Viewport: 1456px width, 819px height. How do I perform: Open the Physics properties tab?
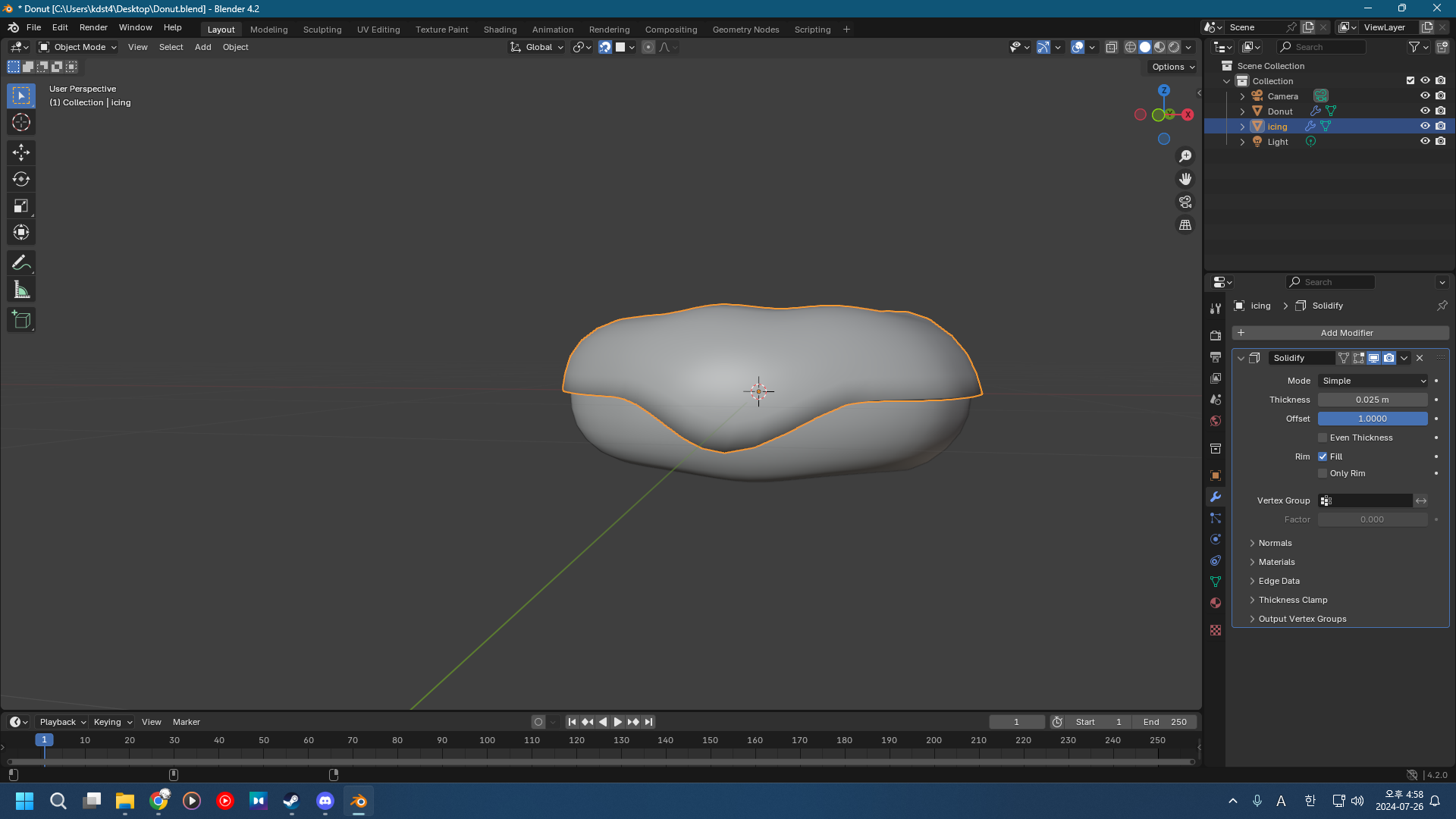click(1216, 539)
